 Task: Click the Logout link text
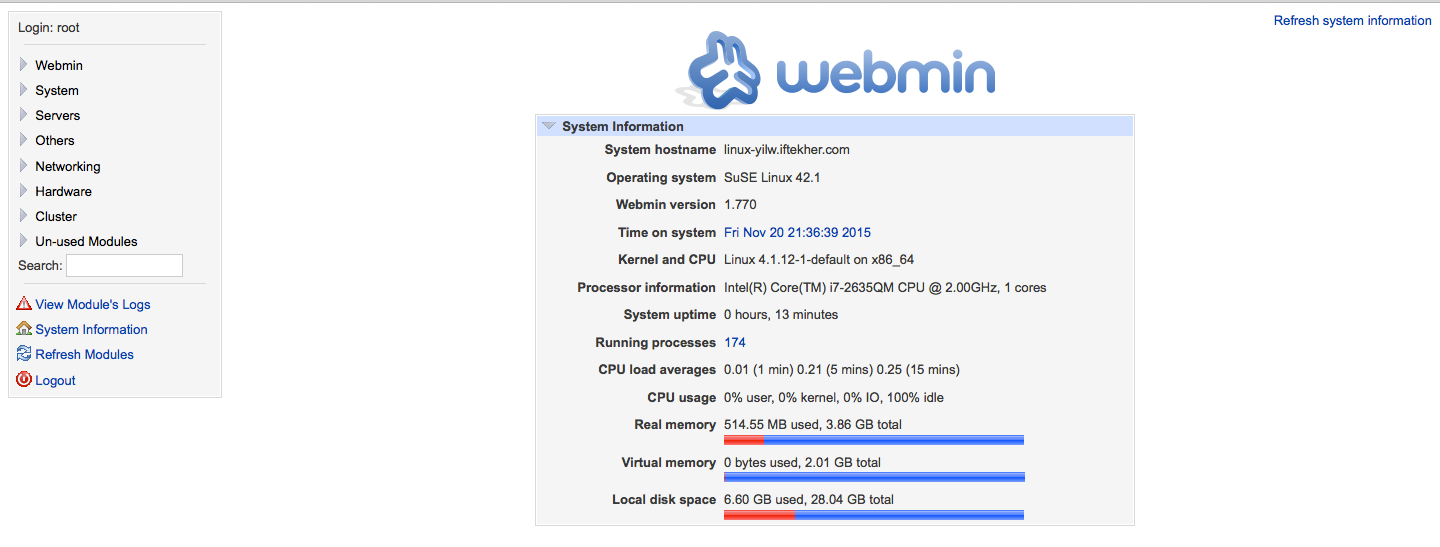pos(55,380)
